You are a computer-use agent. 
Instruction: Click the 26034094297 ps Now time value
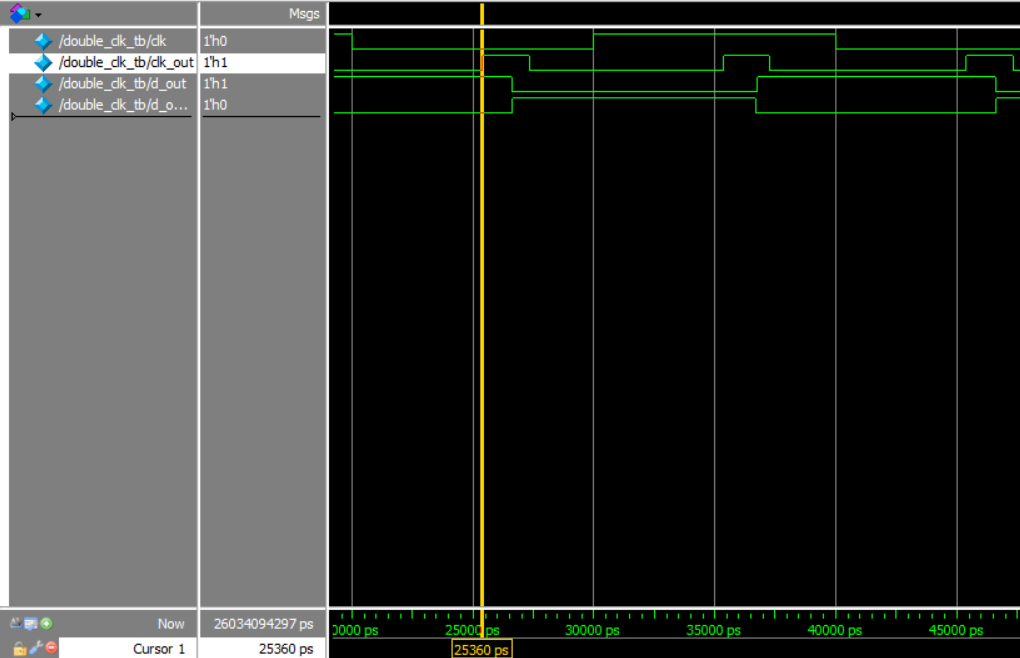263,624
